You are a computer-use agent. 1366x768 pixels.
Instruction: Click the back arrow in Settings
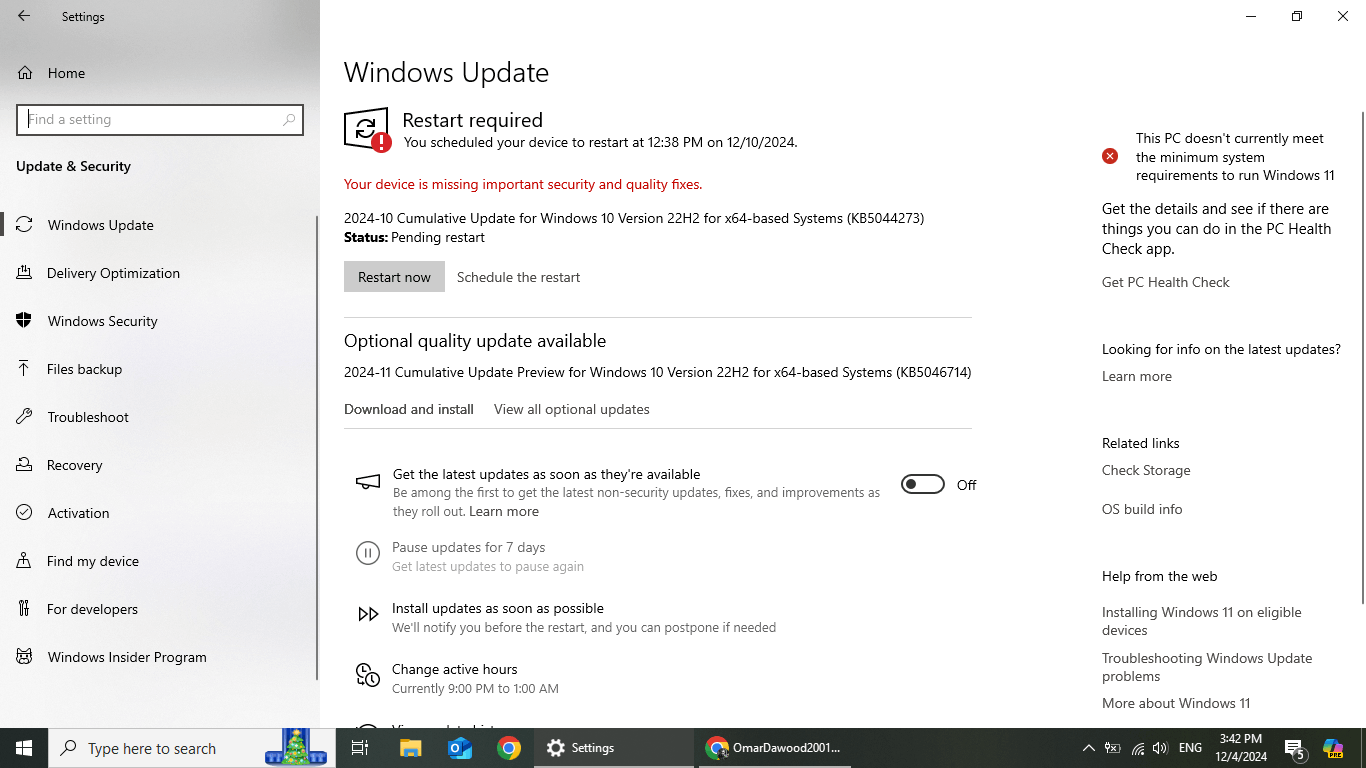24,16
